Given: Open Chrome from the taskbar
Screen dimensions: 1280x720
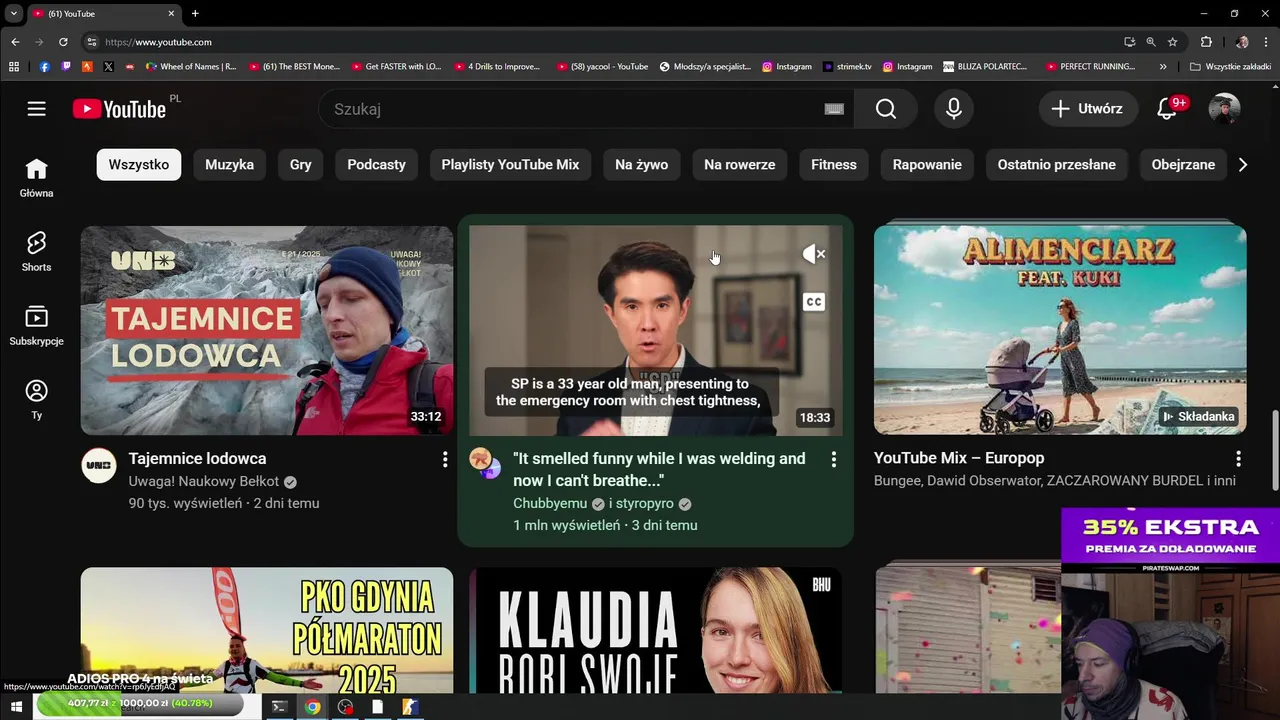Looking at the screenshot, I should tap(313, 707).
